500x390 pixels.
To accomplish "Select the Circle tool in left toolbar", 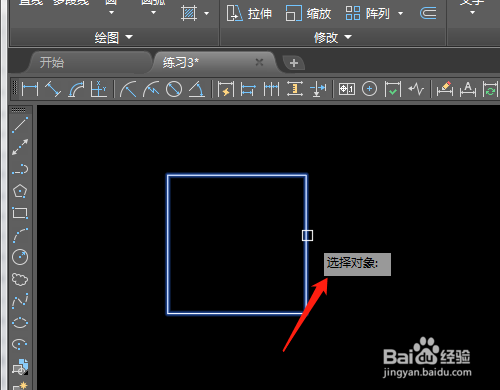I will [20, 257].
